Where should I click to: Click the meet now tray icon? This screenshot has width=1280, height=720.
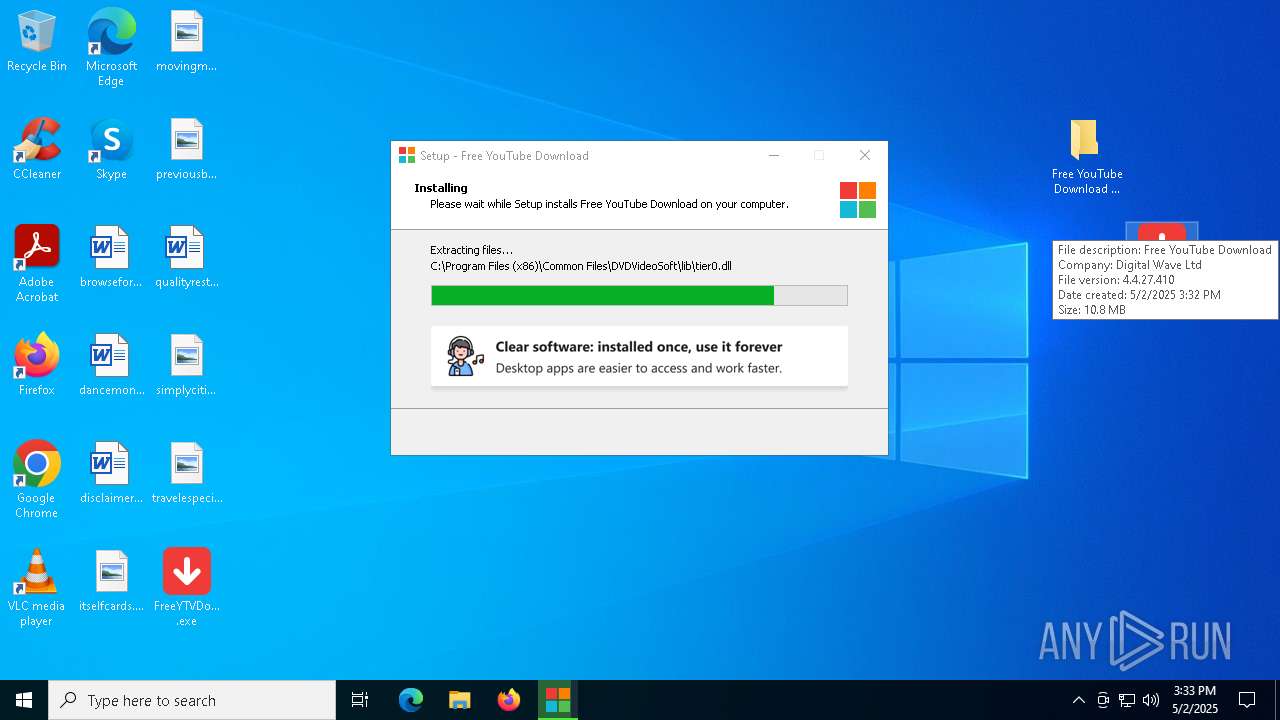point(1103,700)
